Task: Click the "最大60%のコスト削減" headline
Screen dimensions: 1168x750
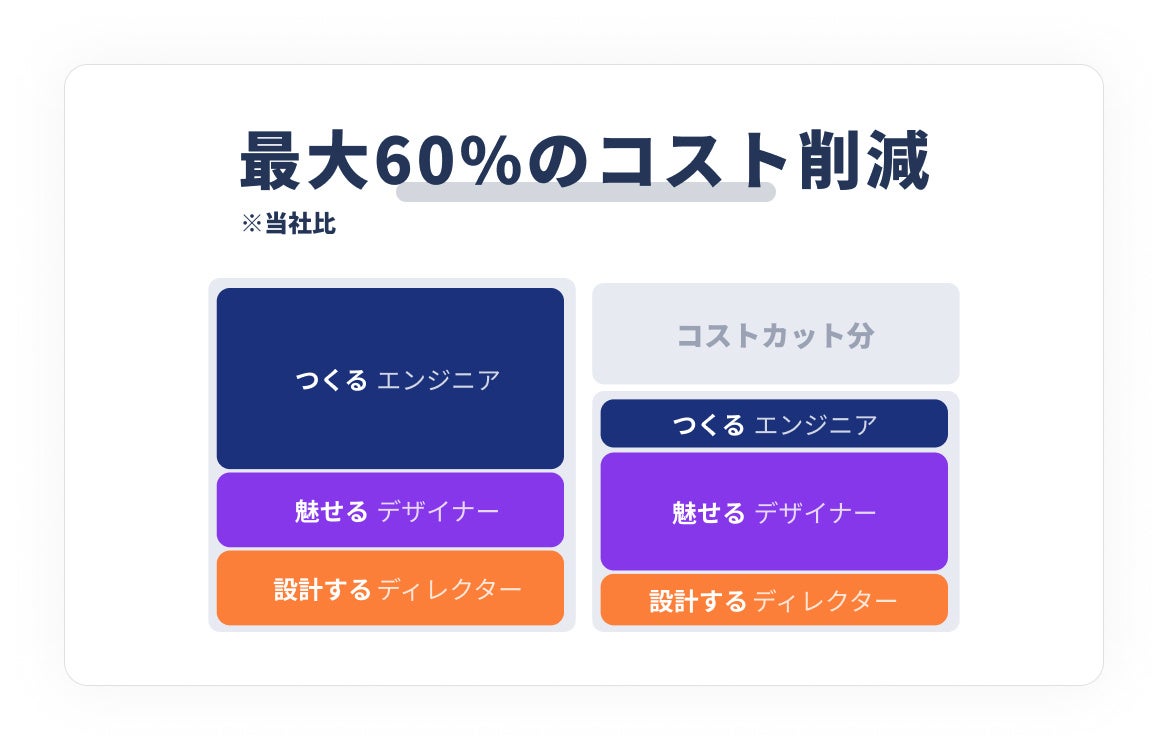Action: click(585, 160)
